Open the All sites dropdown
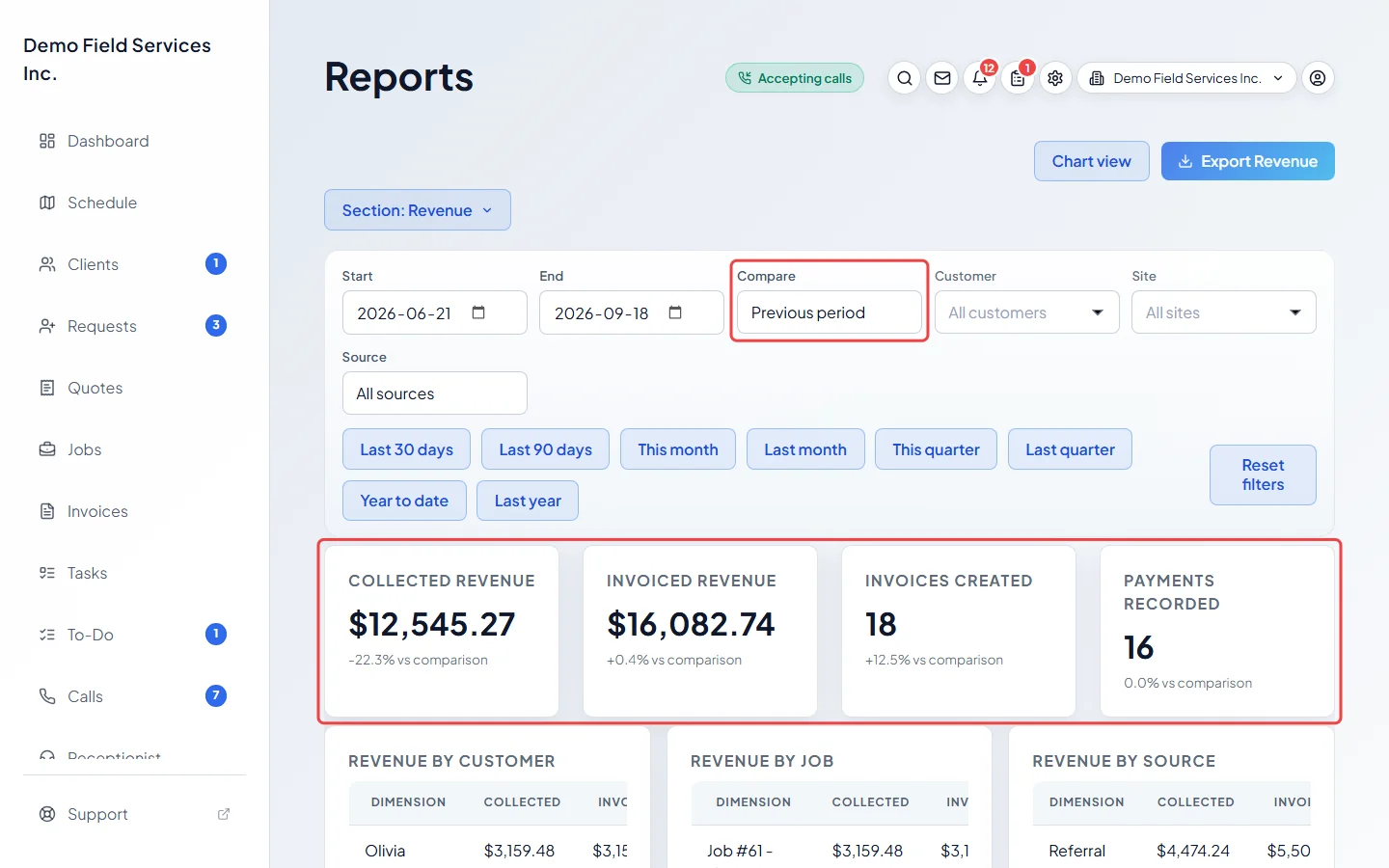 point(1223,312)
